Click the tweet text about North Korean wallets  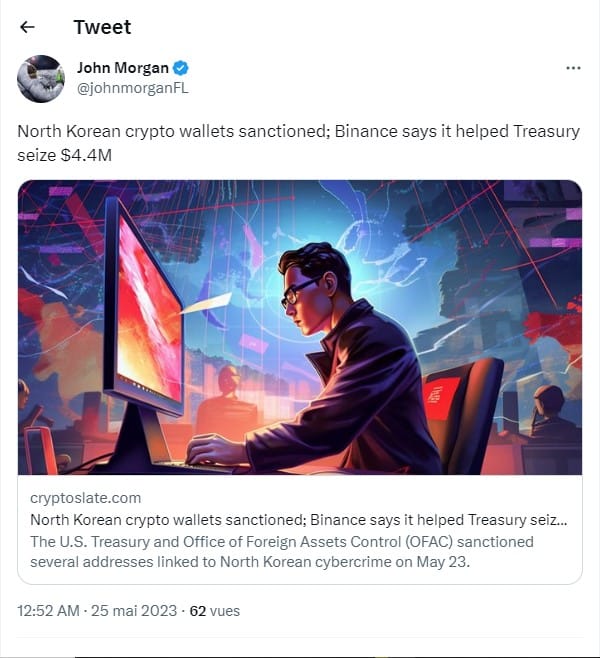pos(298,143)
